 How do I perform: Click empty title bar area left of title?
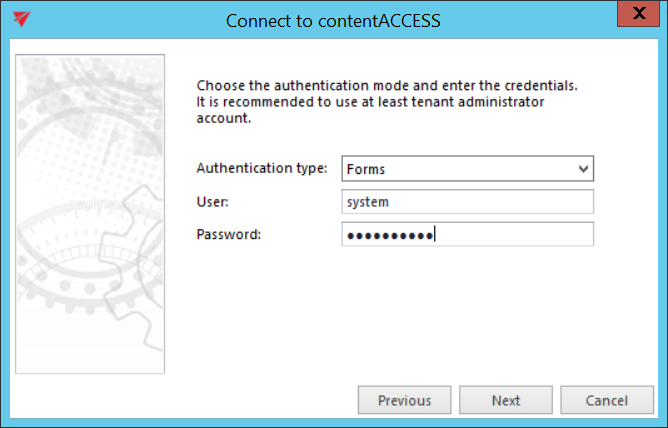tap(120, 19)
